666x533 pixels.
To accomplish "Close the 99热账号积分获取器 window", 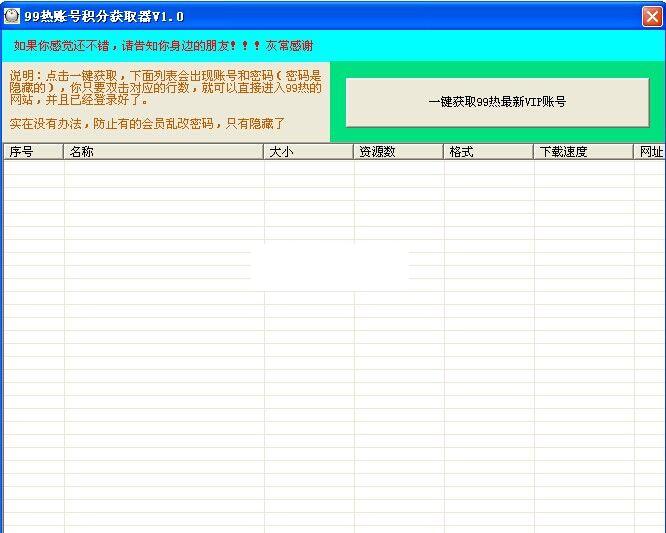I will [651, 16].
